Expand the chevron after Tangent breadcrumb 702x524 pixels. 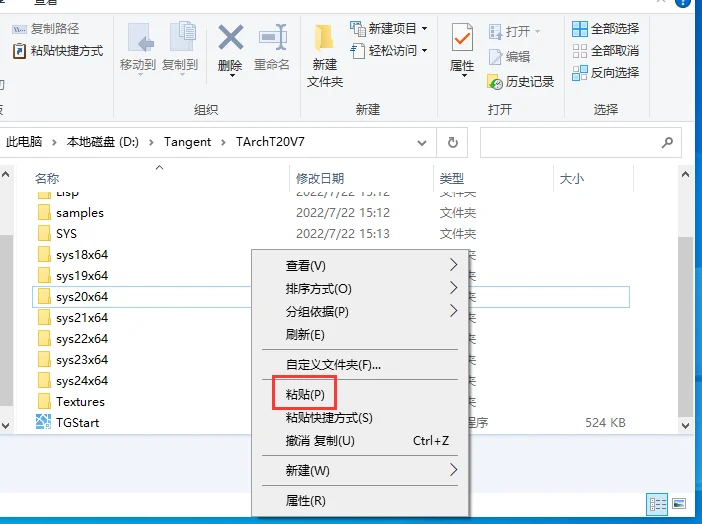click(x=223, y=142)
